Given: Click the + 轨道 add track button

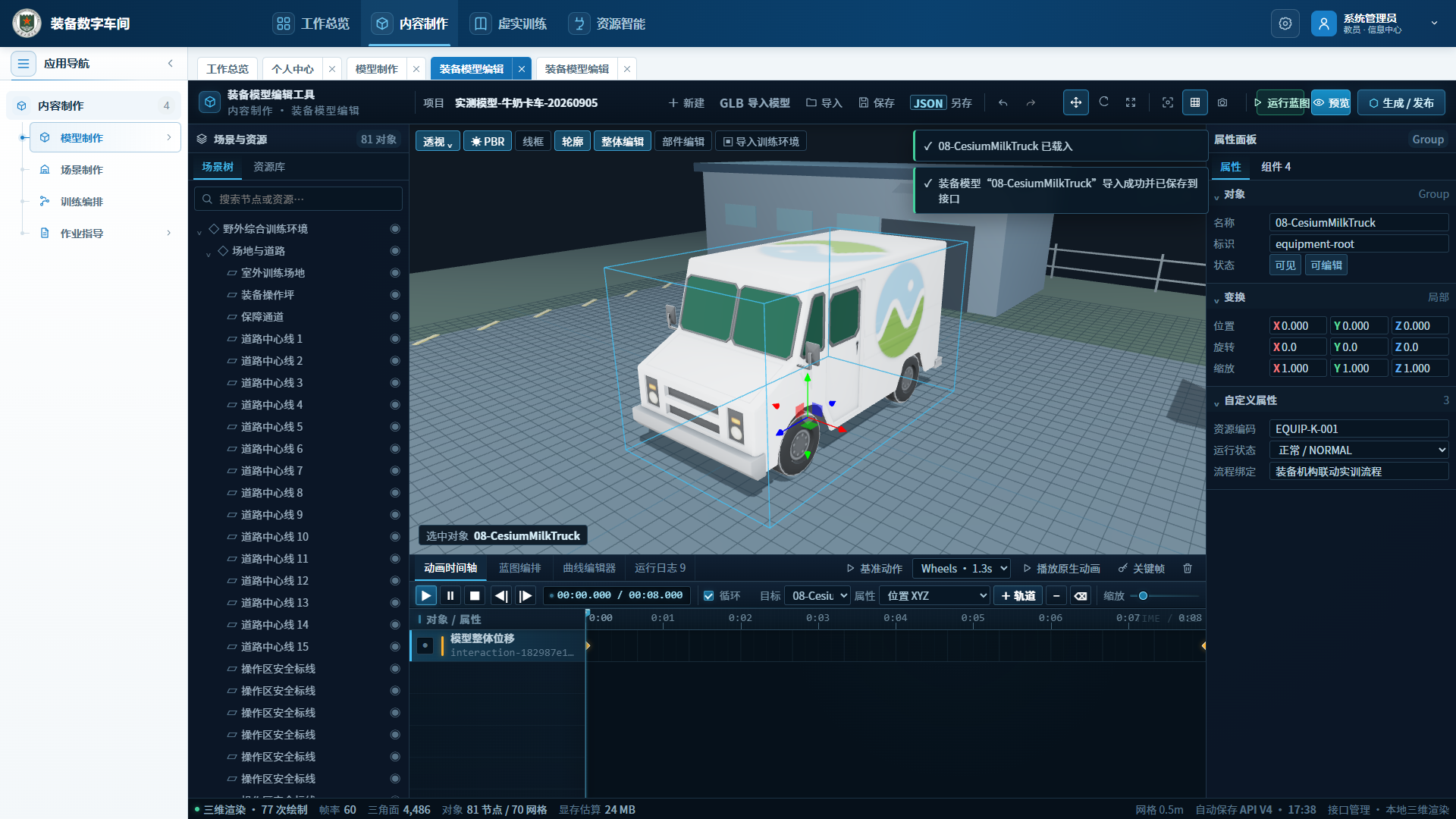Looking at the screenshot, I should point(1018,596).
